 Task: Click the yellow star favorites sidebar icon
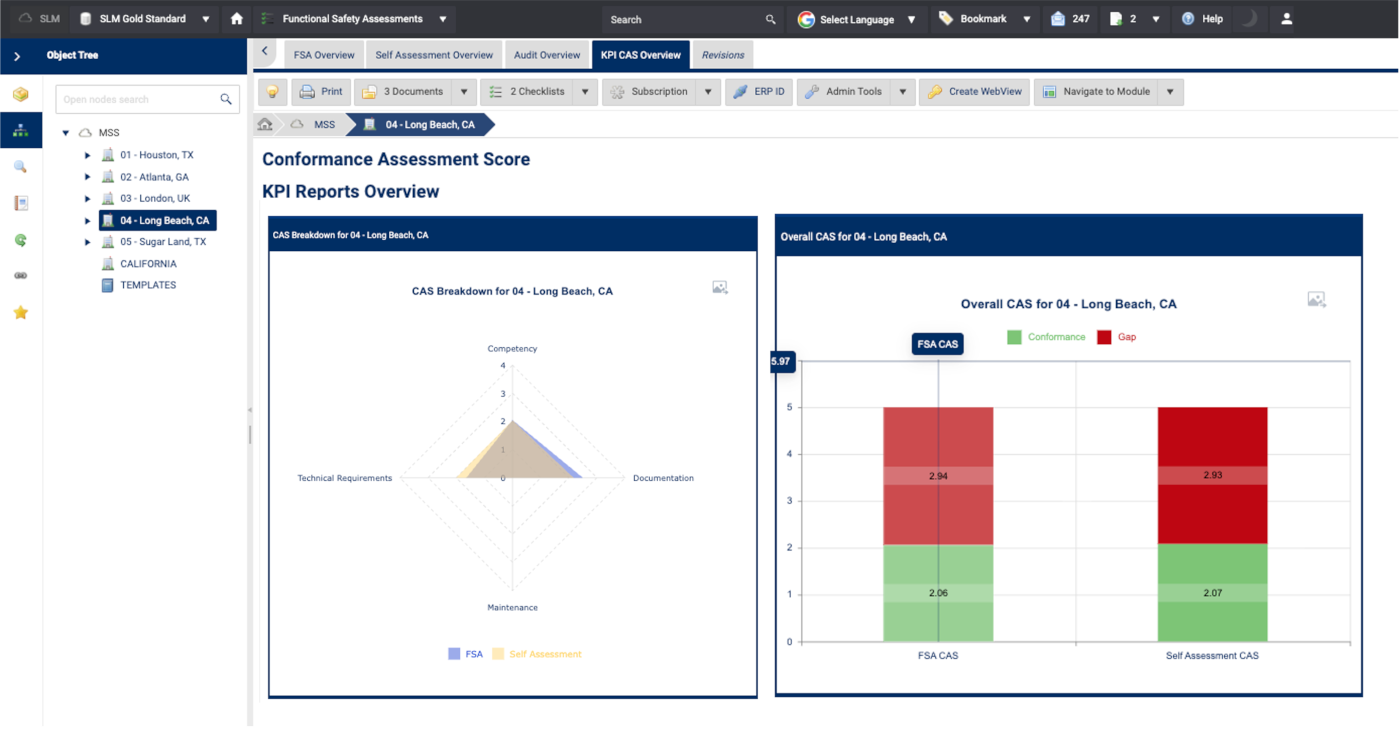coord(20,313)
